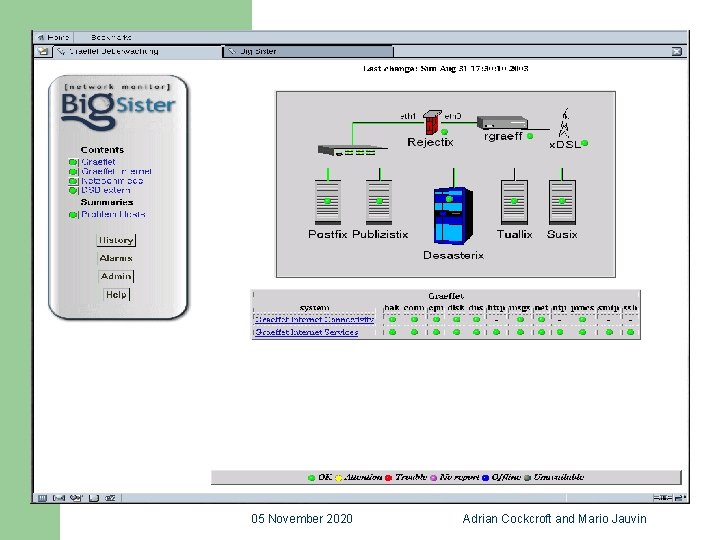This screenshot has height=540, width=720.
Task: Open the Postfix server icon
Action: point(328,202)
